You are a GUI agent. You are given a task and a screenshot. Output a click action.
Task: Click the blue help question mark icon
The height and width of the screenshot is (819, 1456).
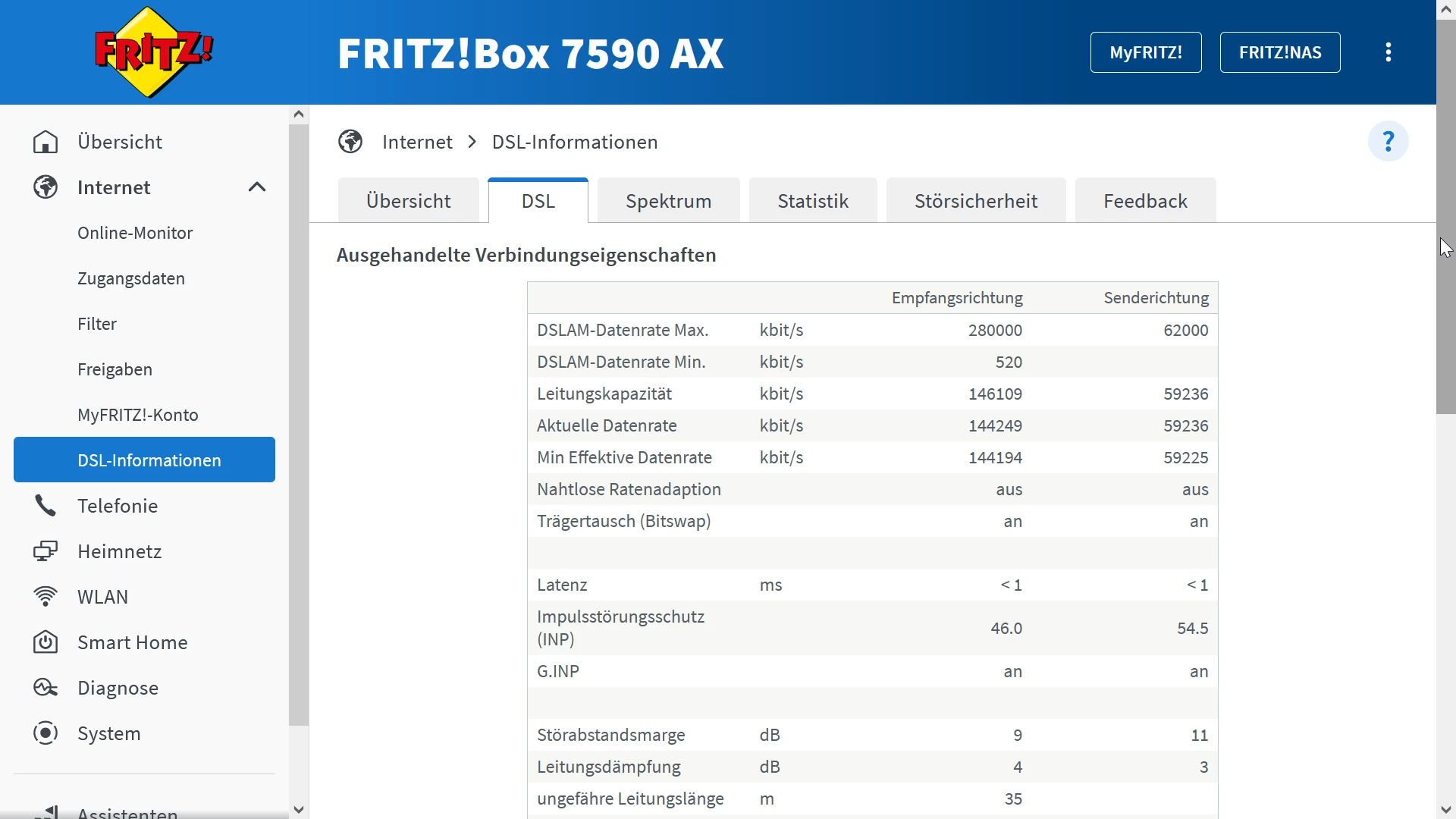[x=1388, y=142]
